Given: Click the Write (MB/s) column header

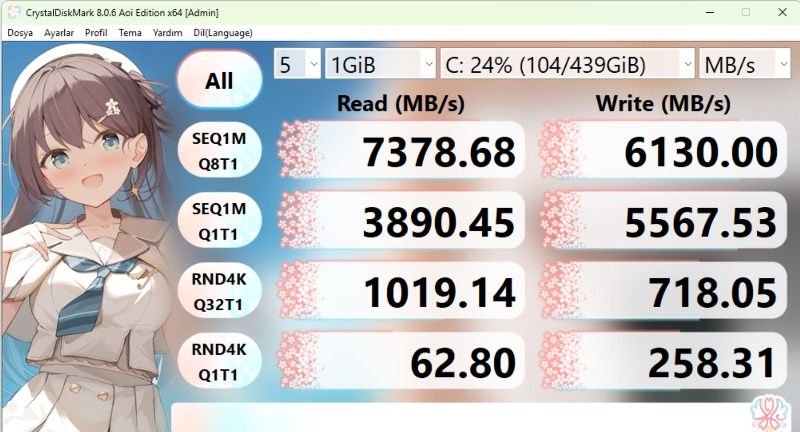Looking at the screenshot, I should tap(663, 104).
